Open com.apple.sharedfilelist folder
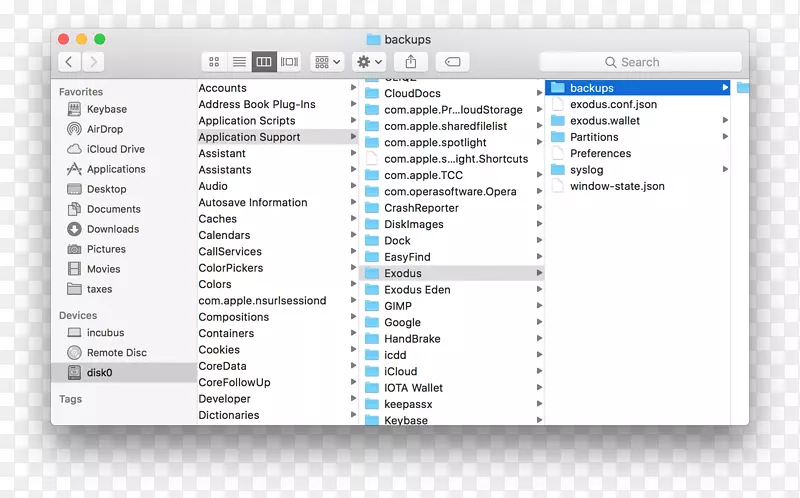800x498 pixels. tap(452, 126)
